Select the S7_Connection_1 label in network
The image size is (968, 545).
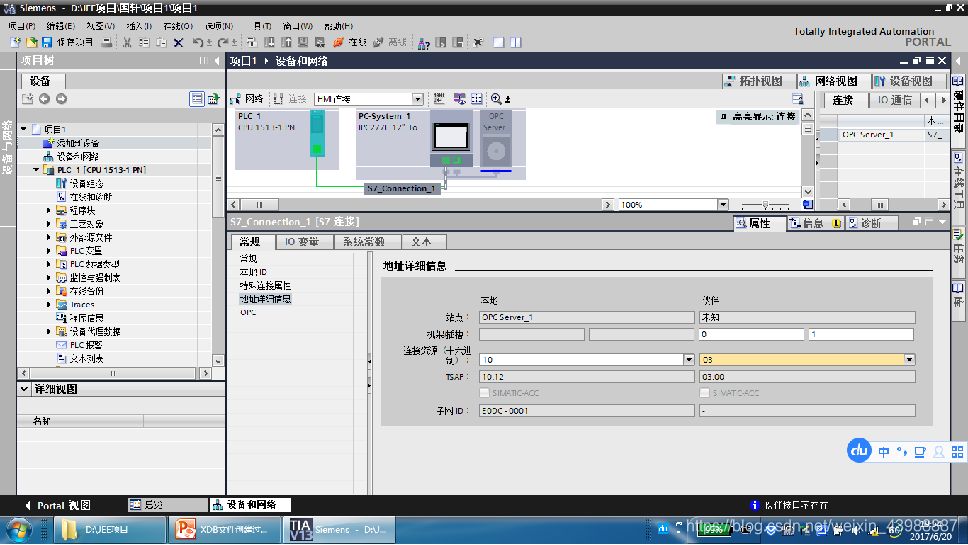[402, 188]
